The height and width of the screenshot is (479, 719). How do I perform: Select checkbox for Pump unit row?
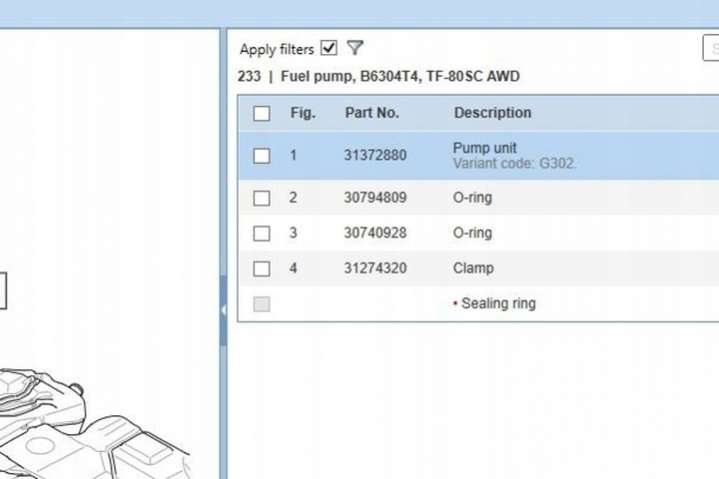click(x=262, y=155)
